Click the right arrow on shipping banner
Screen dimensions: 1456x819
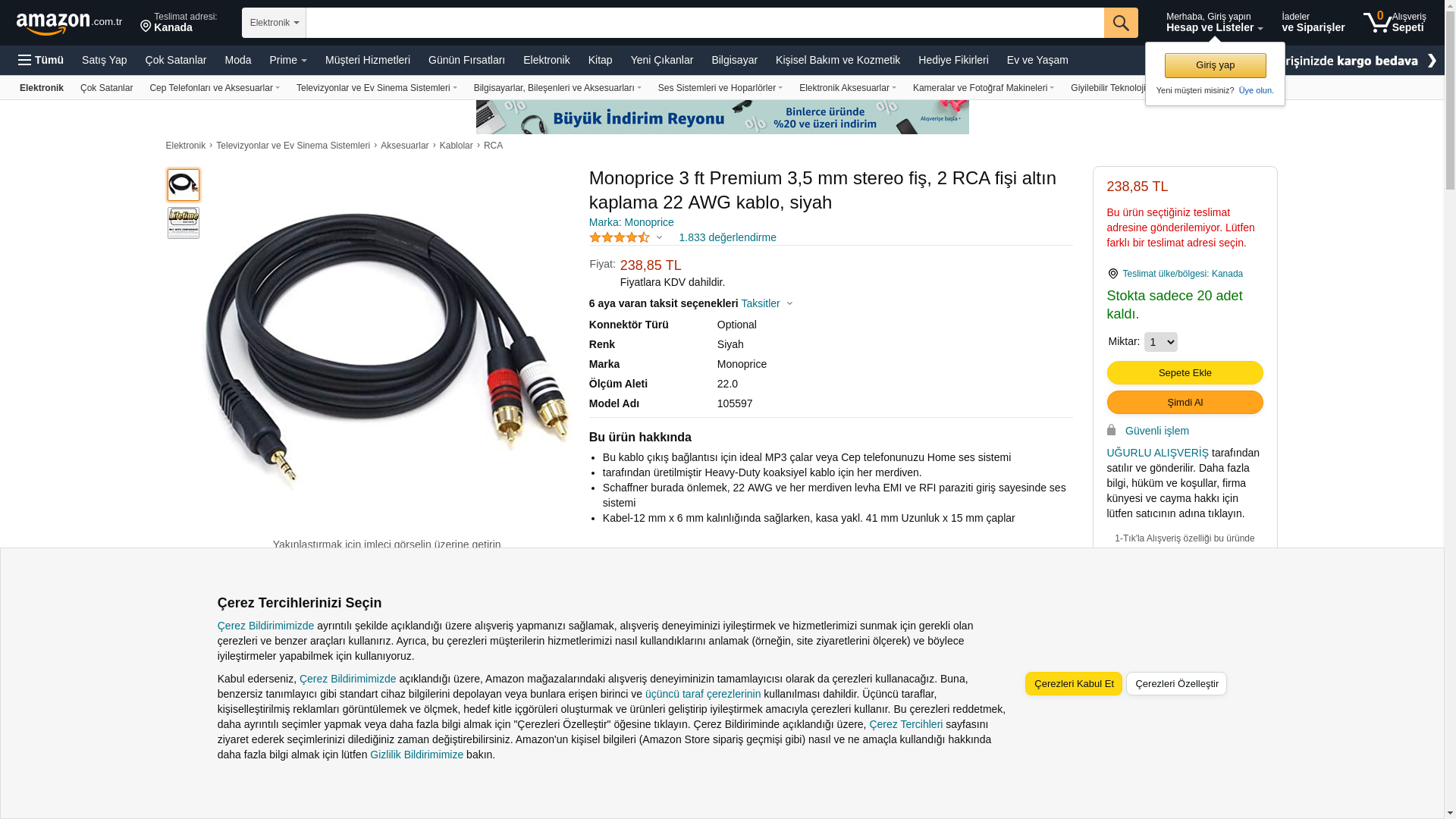pyautogui.click(x=1432, y=60)
